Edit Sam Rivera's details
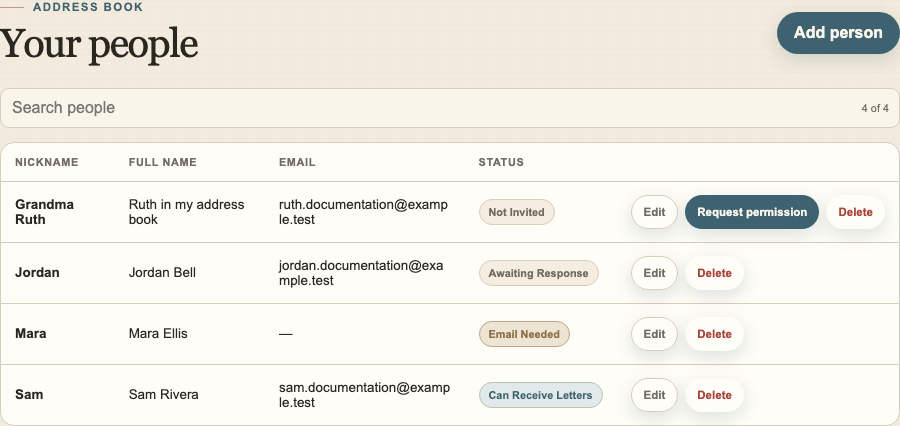900x426 pixels. coord(654,394)
